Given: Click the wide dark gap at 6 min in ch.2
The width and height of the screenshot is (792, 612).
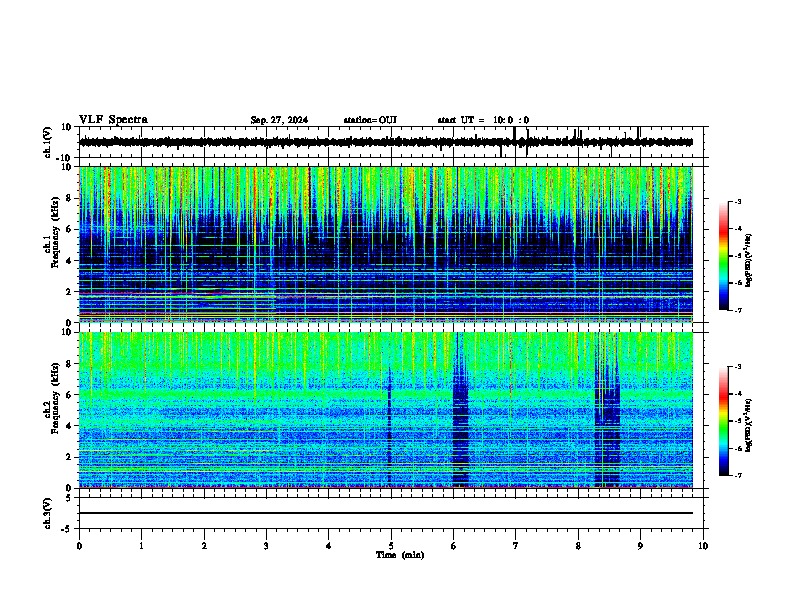Looking at the screenshot, I should 460,410.
